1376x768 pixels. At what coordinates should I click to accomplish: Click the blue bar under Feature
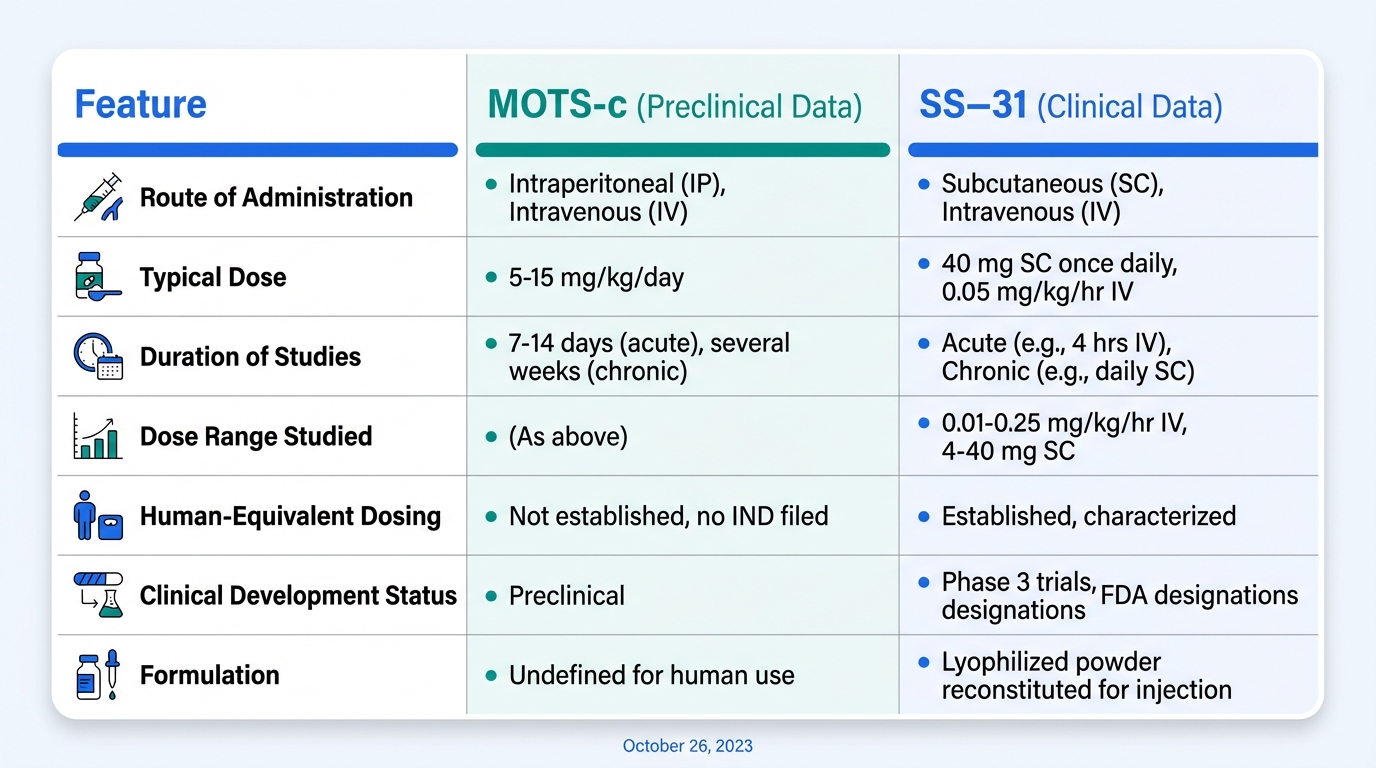(x=257, y=150)
